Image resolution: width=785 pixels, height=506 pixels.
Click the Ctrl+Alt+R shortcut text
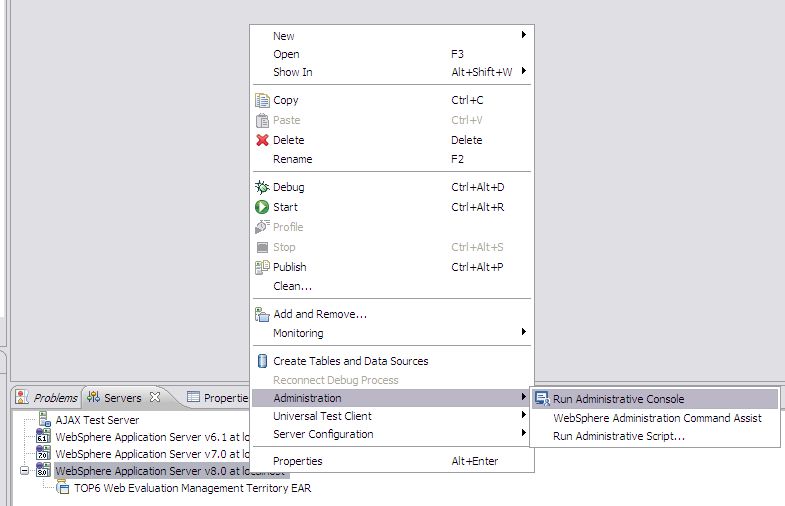478,207
